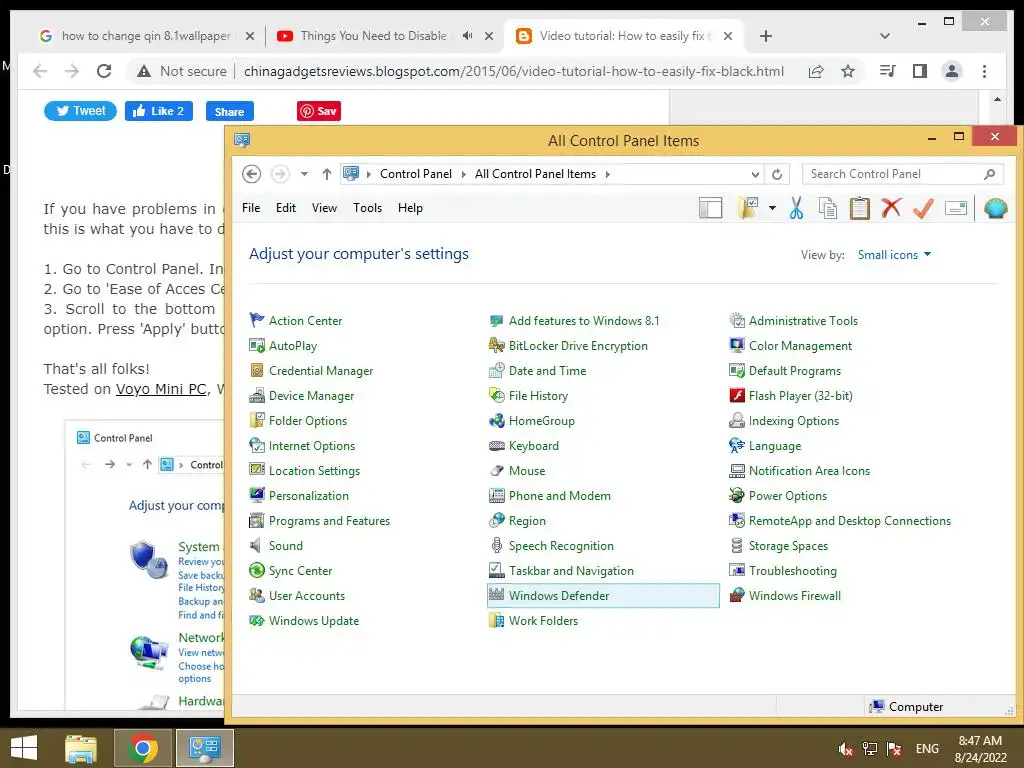Go up one level in Control Panel

(x=327, y=174)
